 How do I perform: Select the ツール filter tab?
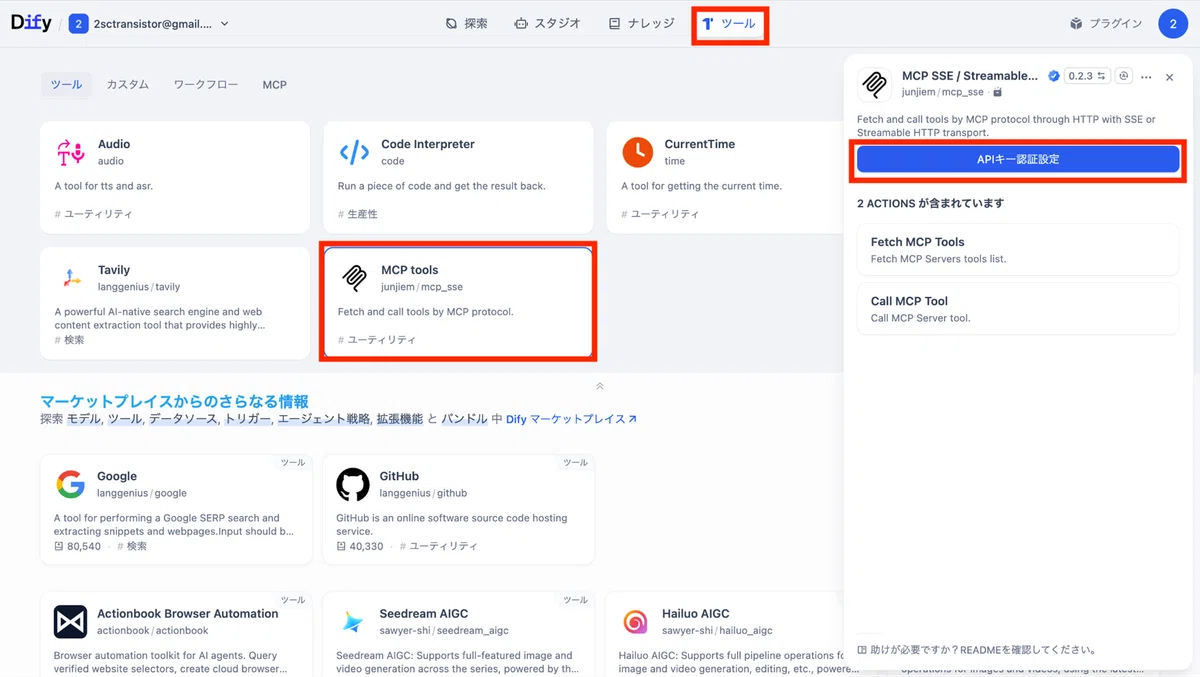(x=66, y=85)
